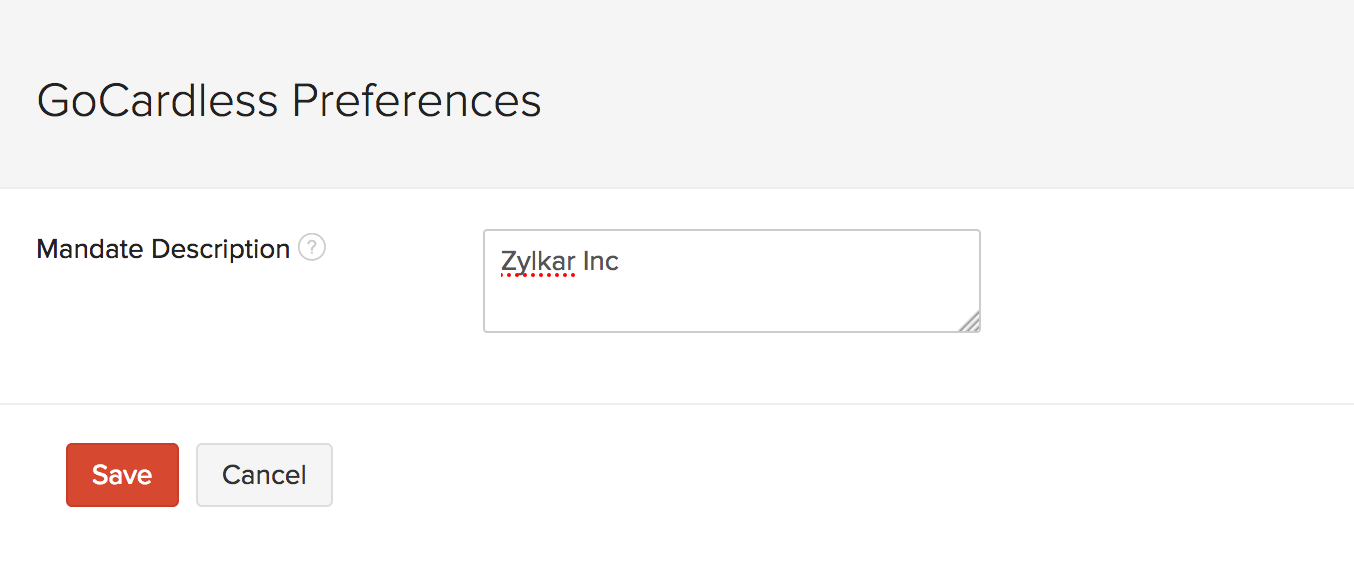Focus the field containing Zylkar Inc
The height and width of the screenshot is (574, 1354).
731,281
